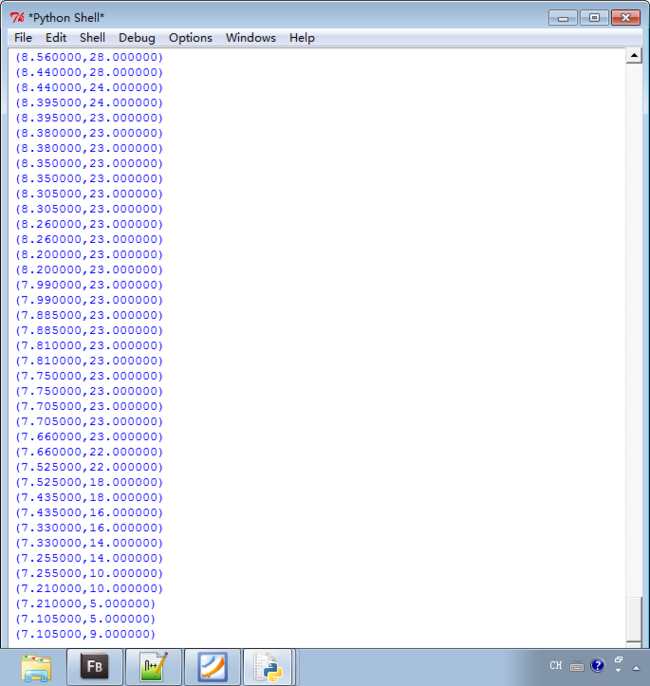Click the scrollbar up arrow
Screen dimensions: 650x686
point(634,56)
